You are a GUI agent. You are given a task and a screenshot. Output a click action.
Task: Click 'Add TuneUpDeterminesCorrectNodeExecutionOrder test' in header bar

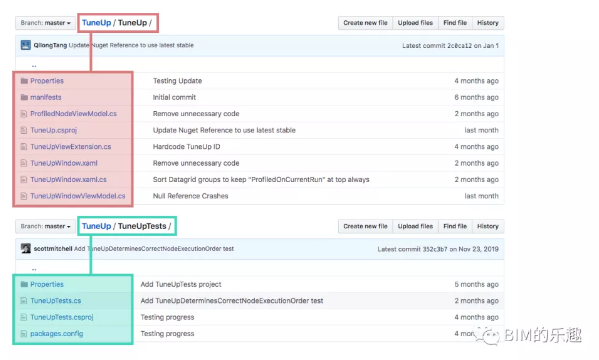154,248
